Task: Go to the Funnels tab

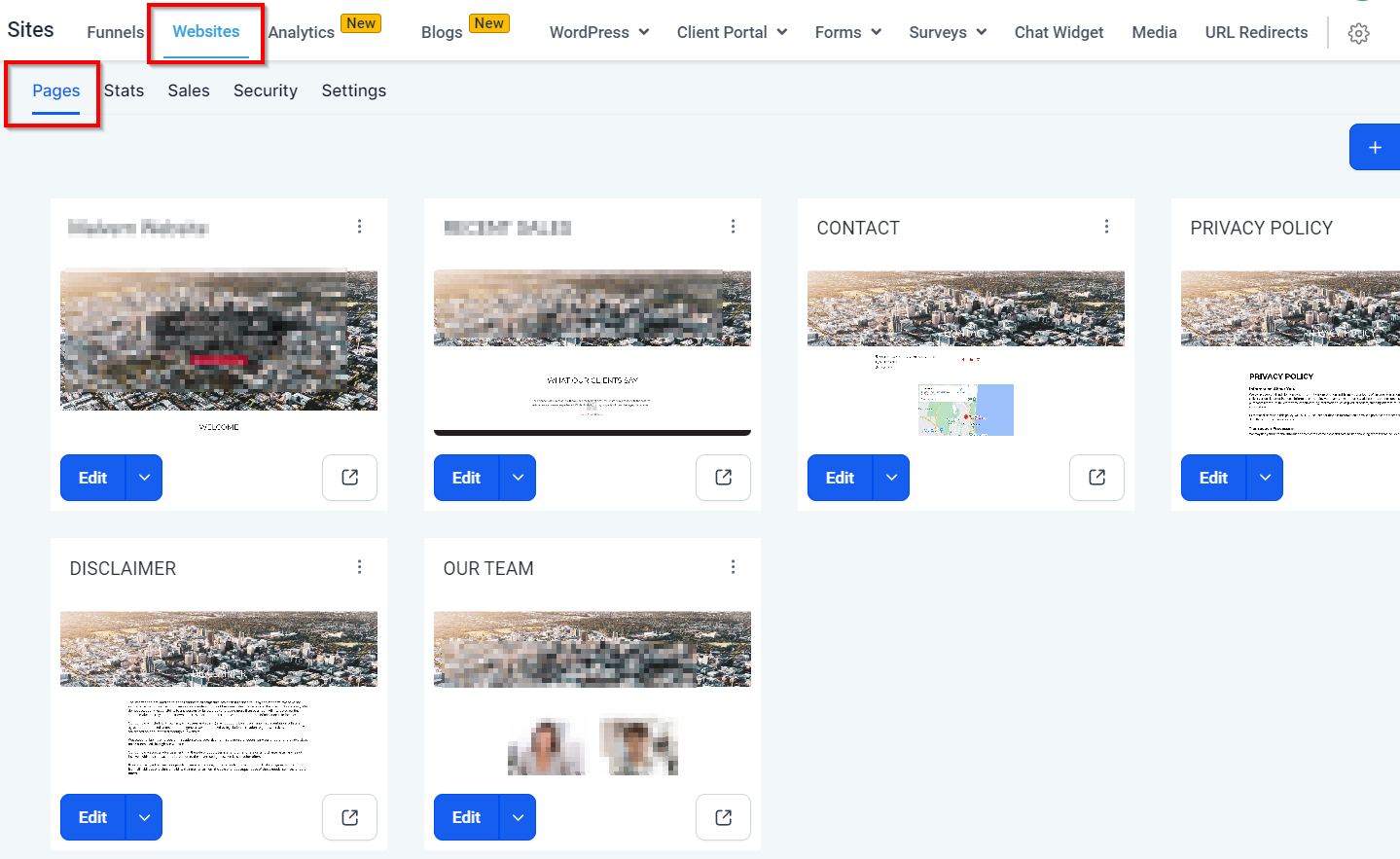Action: click(x=115, y=32)
